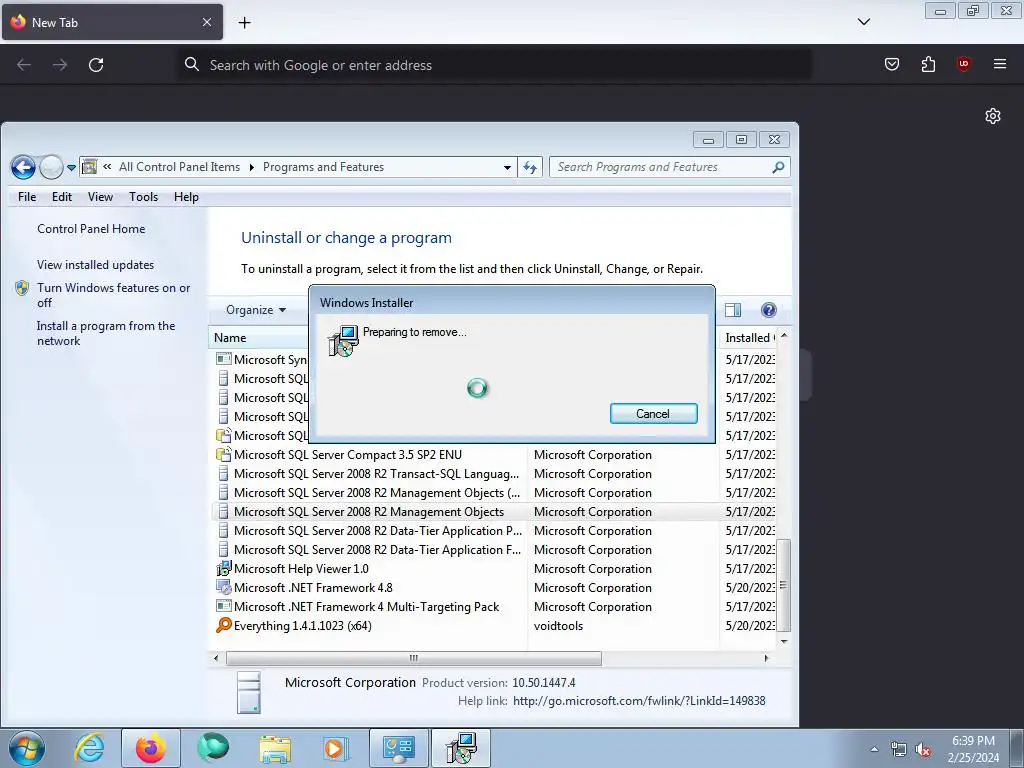Open the Firefox extensions puzzle icon
The width and height of the screenshot is (1024, 768).
pyautogui.click(x=928, y=64)
